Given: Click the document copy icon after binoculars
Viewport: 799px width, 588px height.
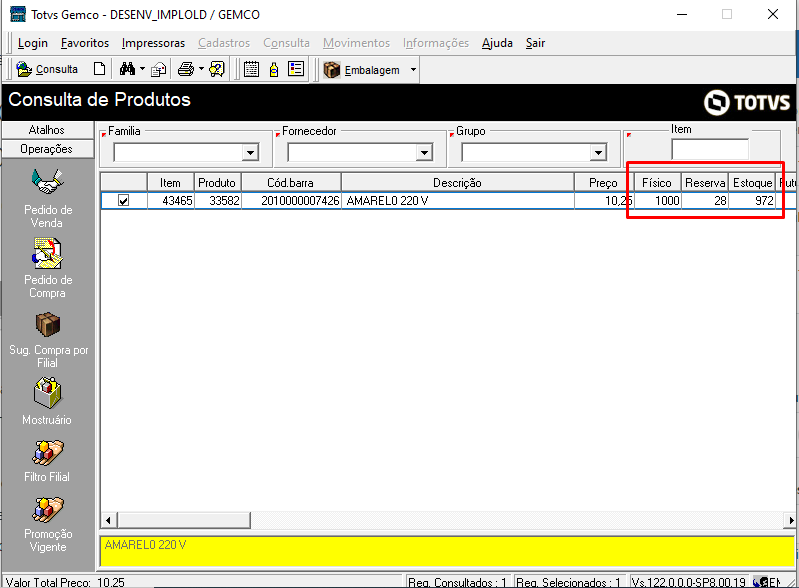Looking at the screenshot, I should tap(159, 69).
